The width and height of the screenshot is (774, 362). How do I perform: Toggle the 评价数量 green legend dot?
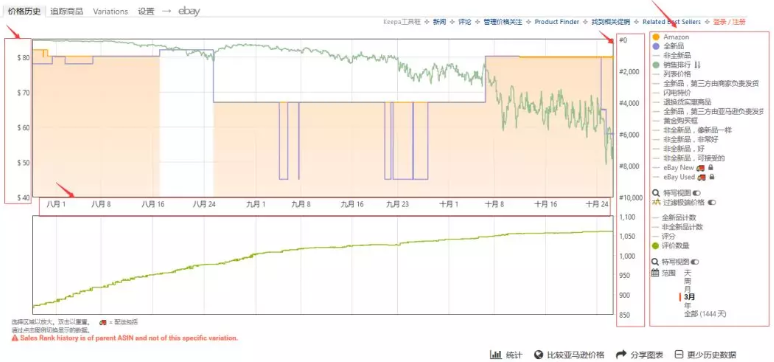click(x=656, y=245)
